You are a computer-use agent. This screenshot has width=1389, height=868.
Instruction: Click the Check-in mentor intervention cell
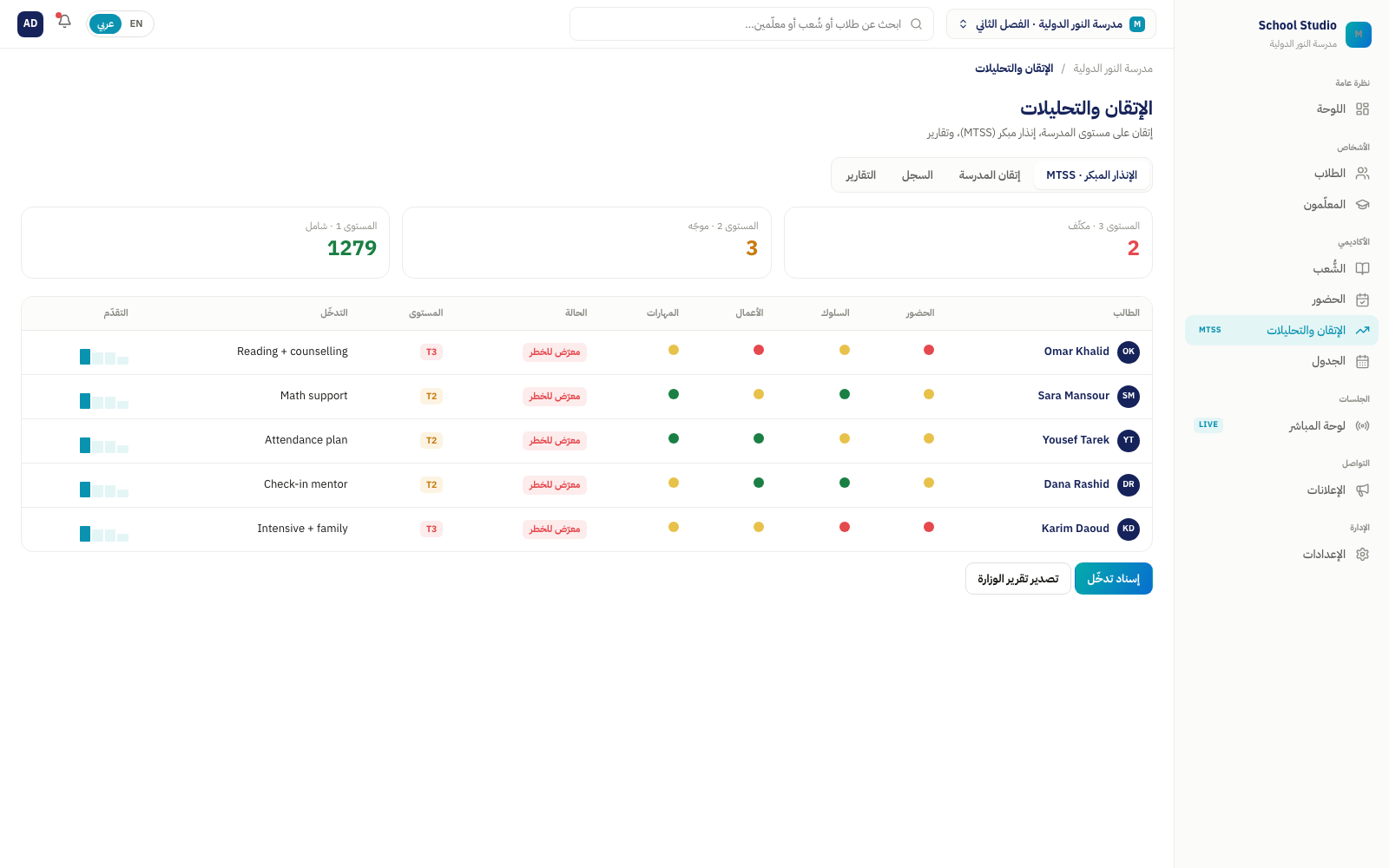coord(306,484)
